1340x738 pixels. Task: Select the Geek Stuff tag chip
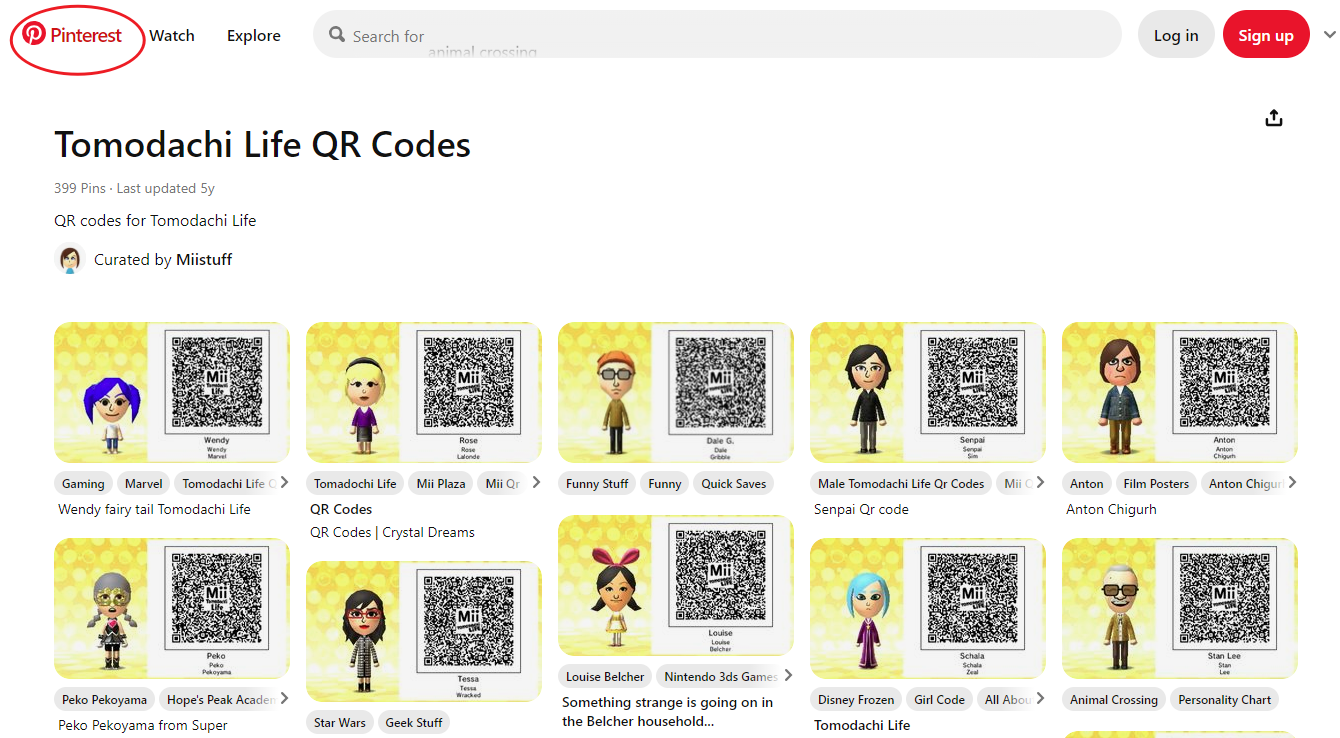point(414,723)
